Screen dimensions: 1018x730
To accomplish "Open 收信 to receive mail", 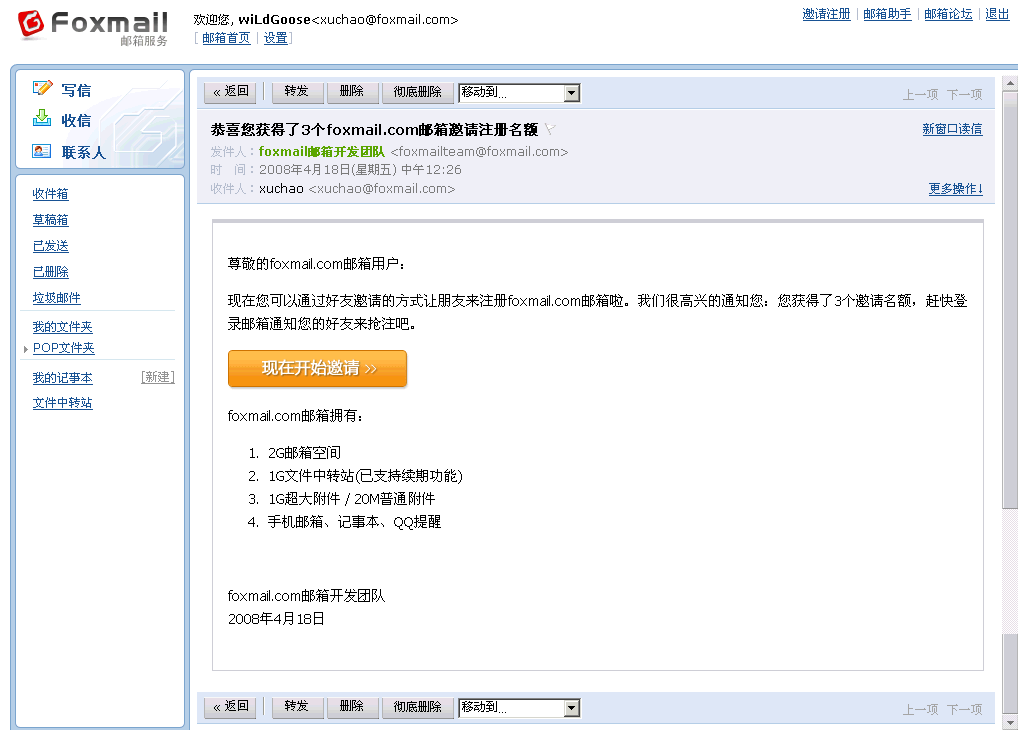I will click(x=76, y=121).
